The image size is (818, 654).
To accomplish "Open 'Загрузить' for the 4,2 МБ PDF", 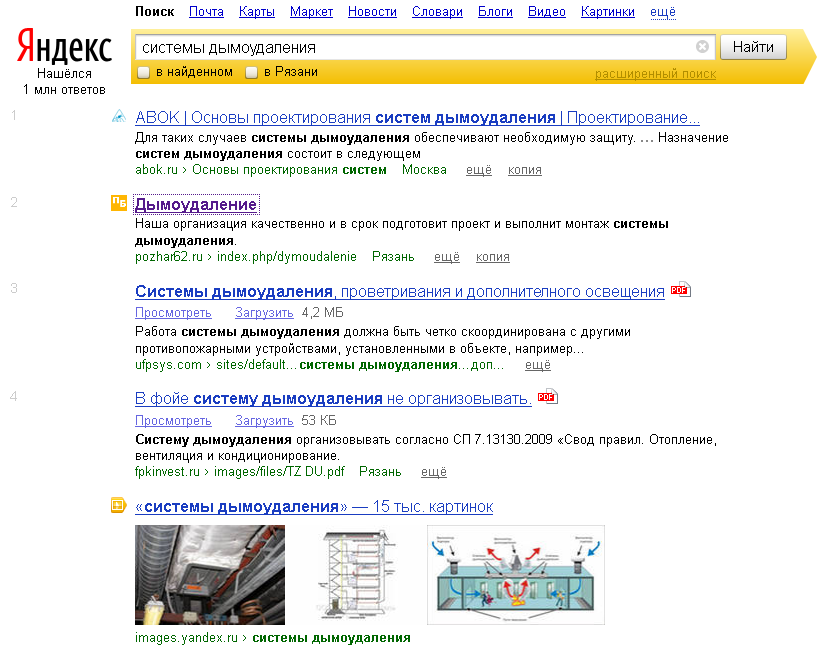I will coord(263,312).
